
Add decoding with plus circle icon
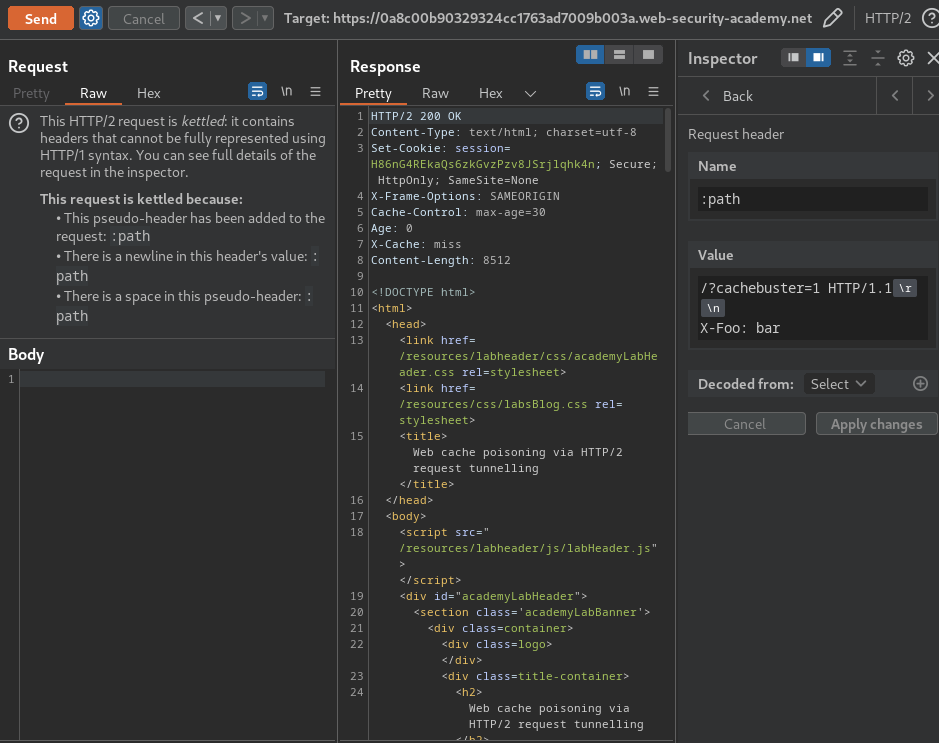[x=920, y=384]
